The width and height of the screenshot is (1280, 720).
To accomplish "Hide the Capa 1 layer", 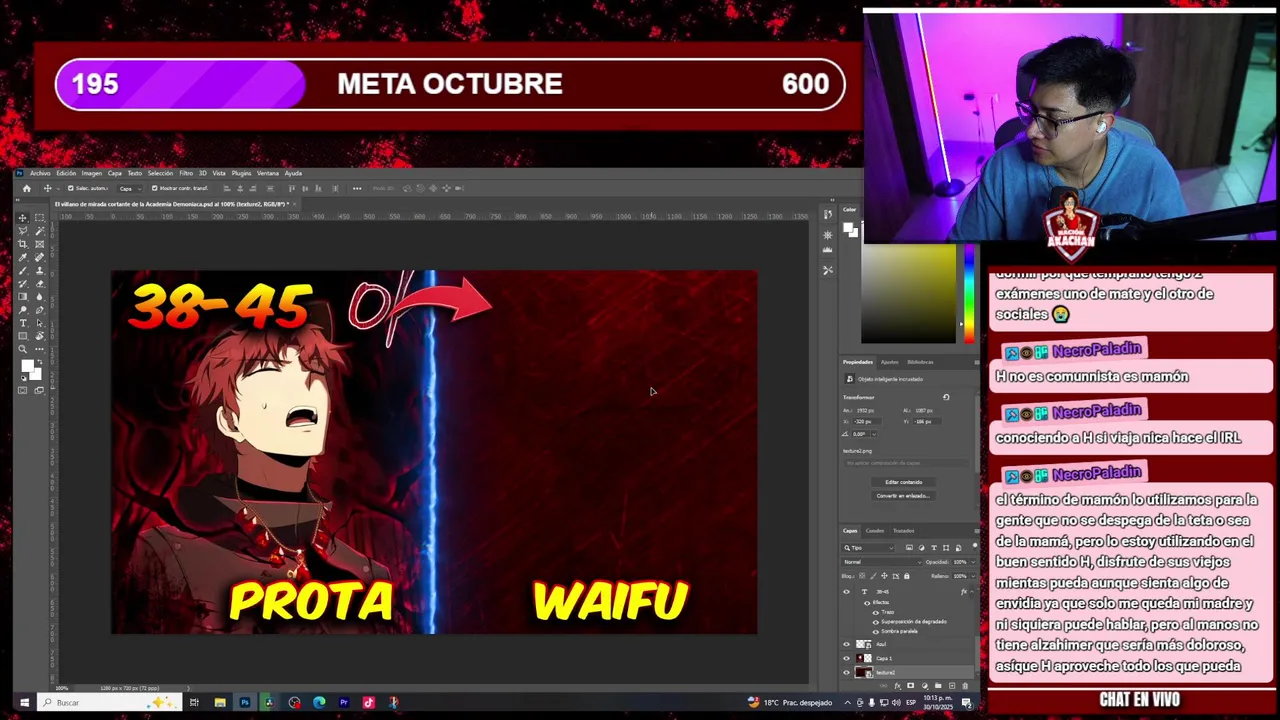I will pyautogui.click(x=846, y=658).
